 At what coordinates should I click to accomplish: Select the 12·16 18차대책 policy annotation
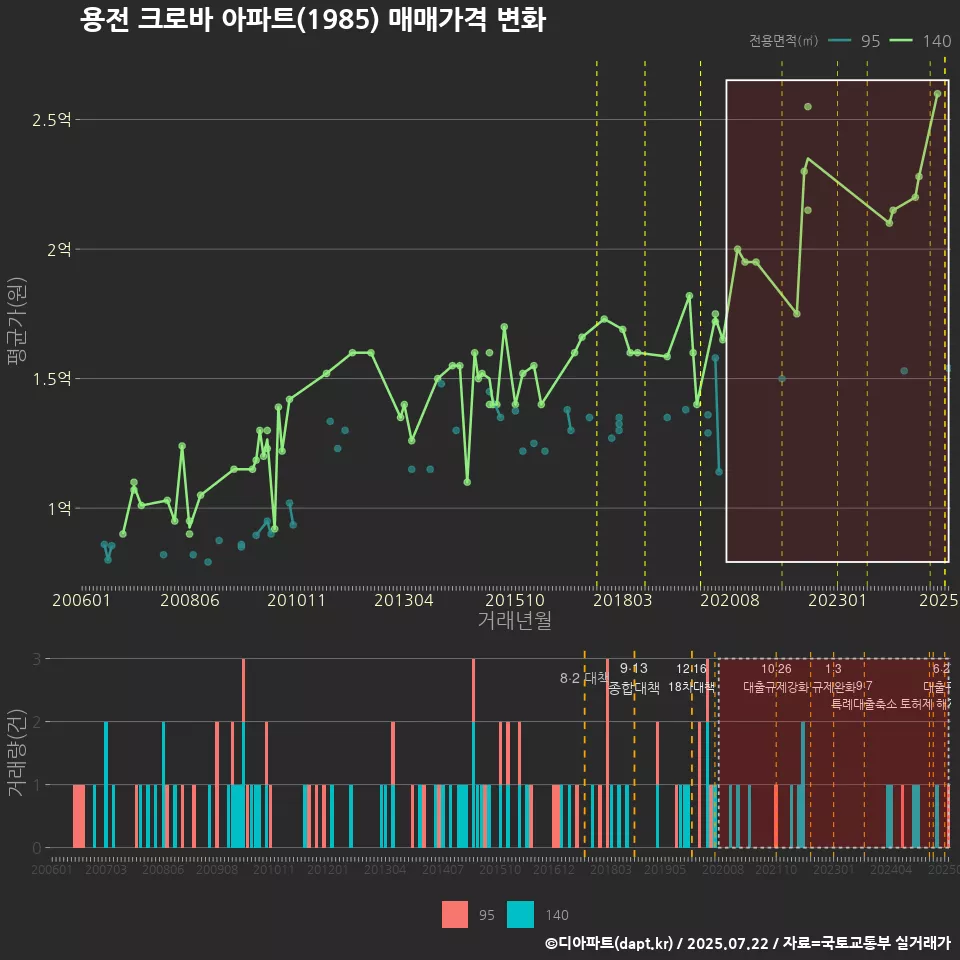pos(691,678)
